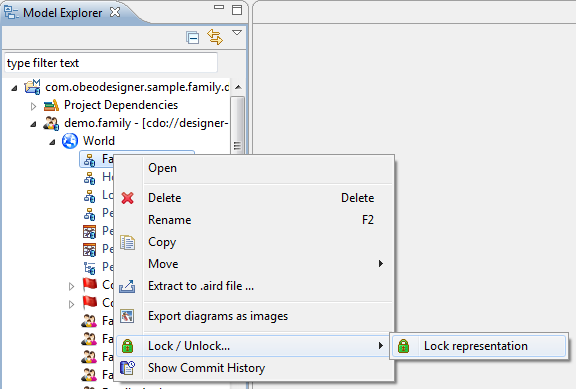
Task: Click the Lock / Unlock submenu arrow
Action: tap(381, 346)
